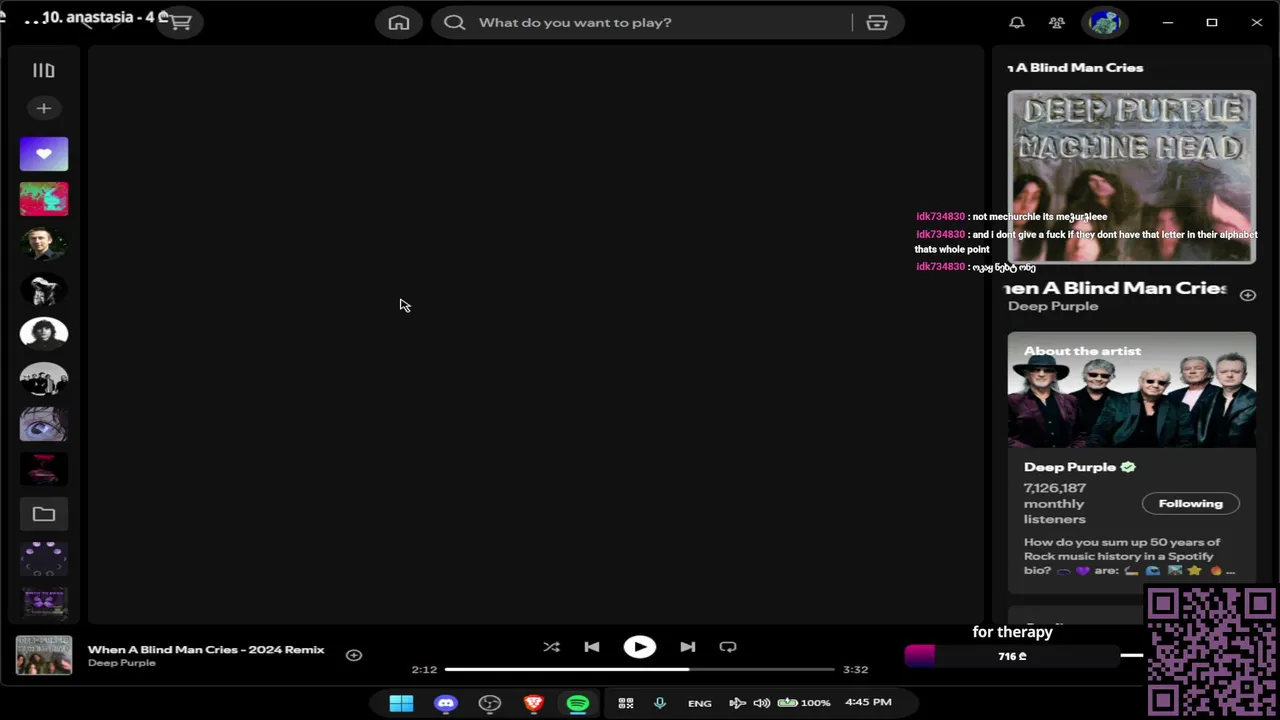Unfollow Deep Purple with Following button
1280x720 pixels.
click(1191, 503)
